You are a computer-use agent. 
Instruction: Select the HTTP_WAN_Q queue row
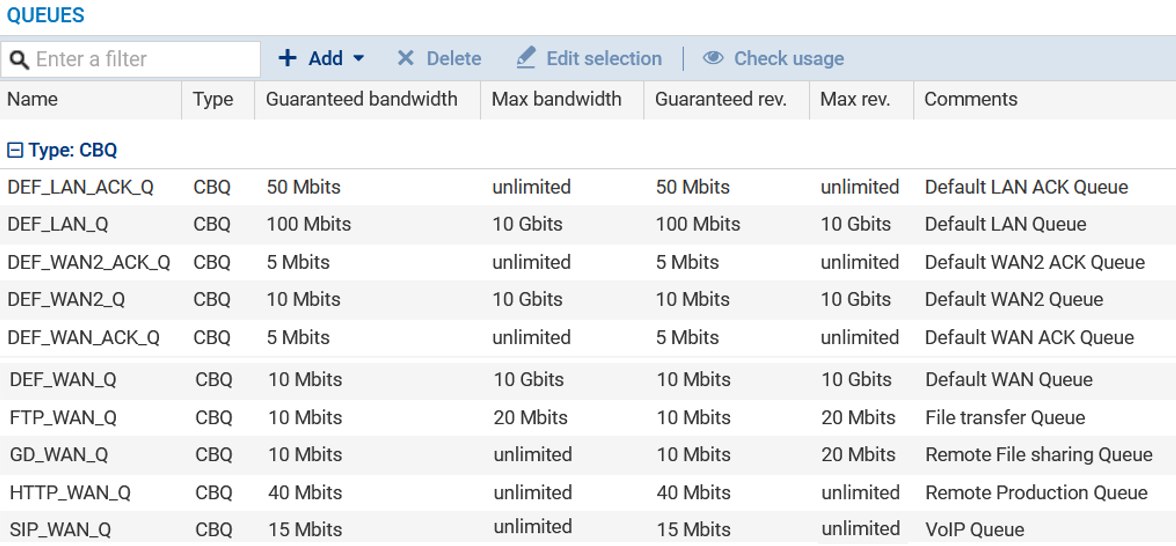point(70,492)
